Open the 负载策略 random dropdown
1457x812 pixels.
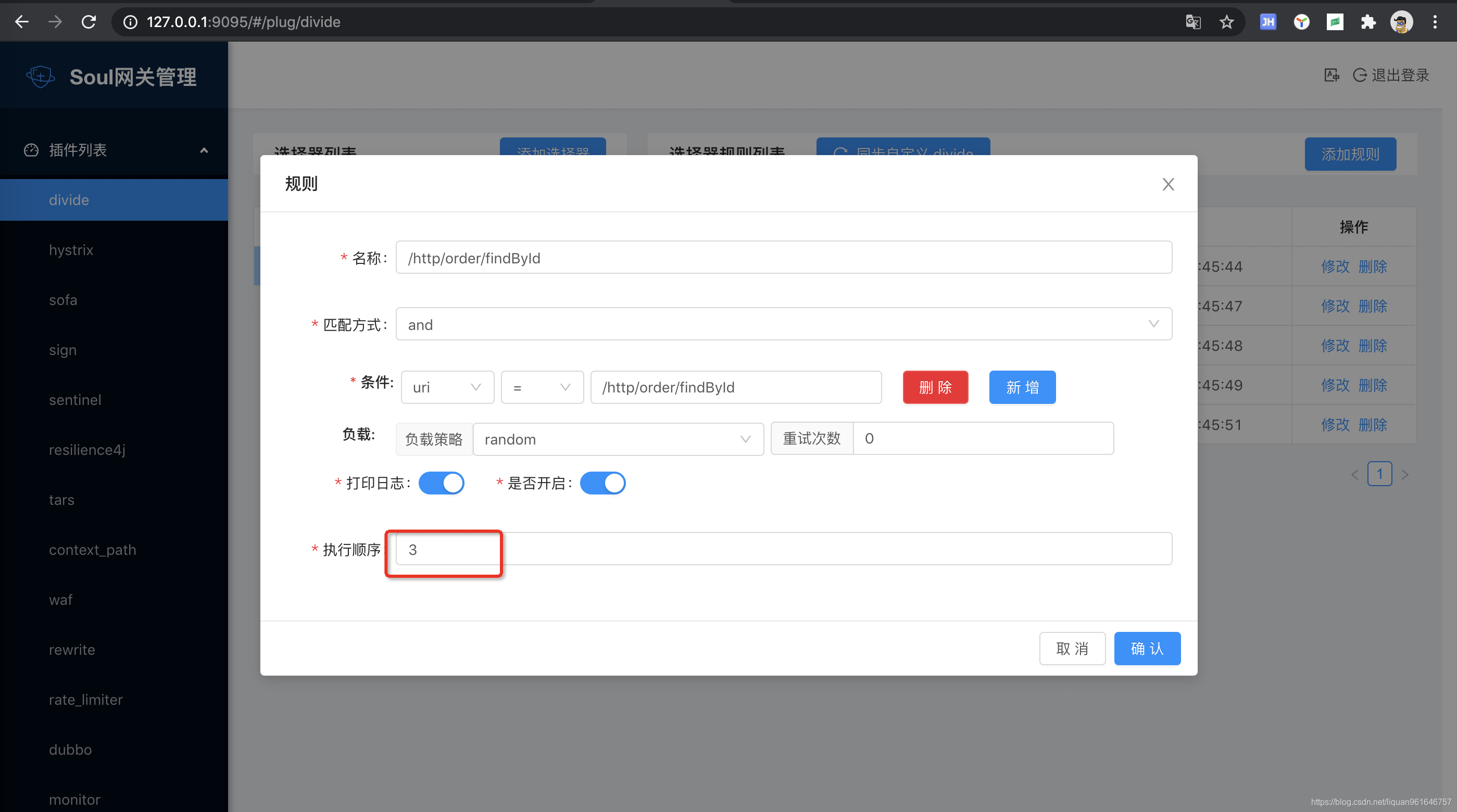tap(618, 439)
